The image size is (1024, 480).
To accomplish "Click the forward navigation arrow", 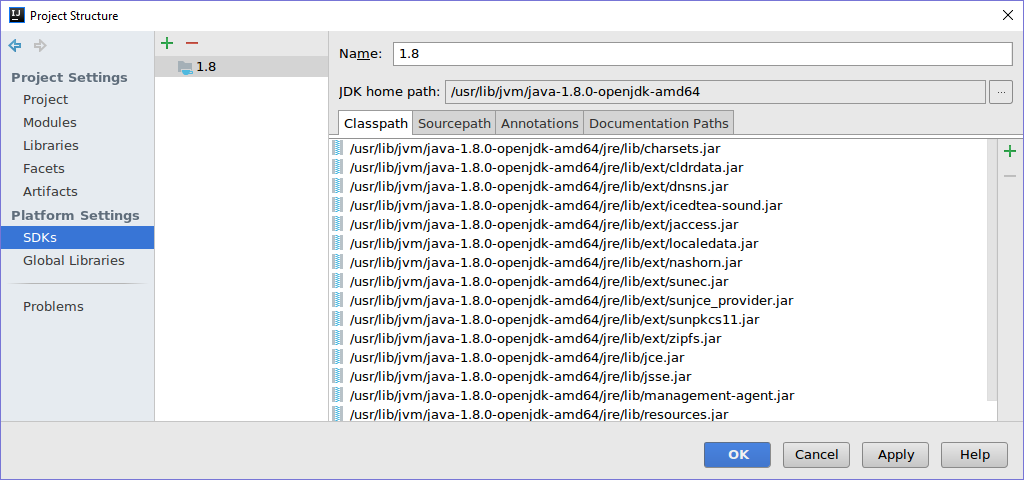I will click(40, 45).
